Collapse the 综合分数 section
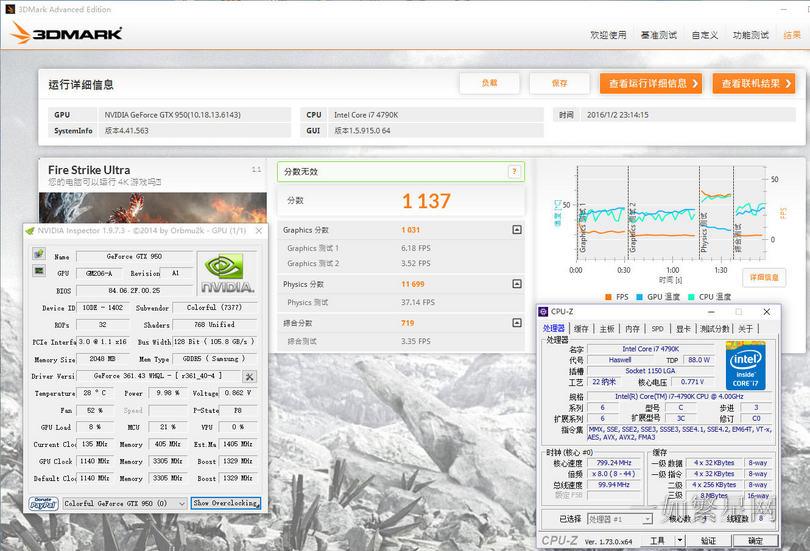This screenshot has height=551, width=810. (x=517, y=323)
